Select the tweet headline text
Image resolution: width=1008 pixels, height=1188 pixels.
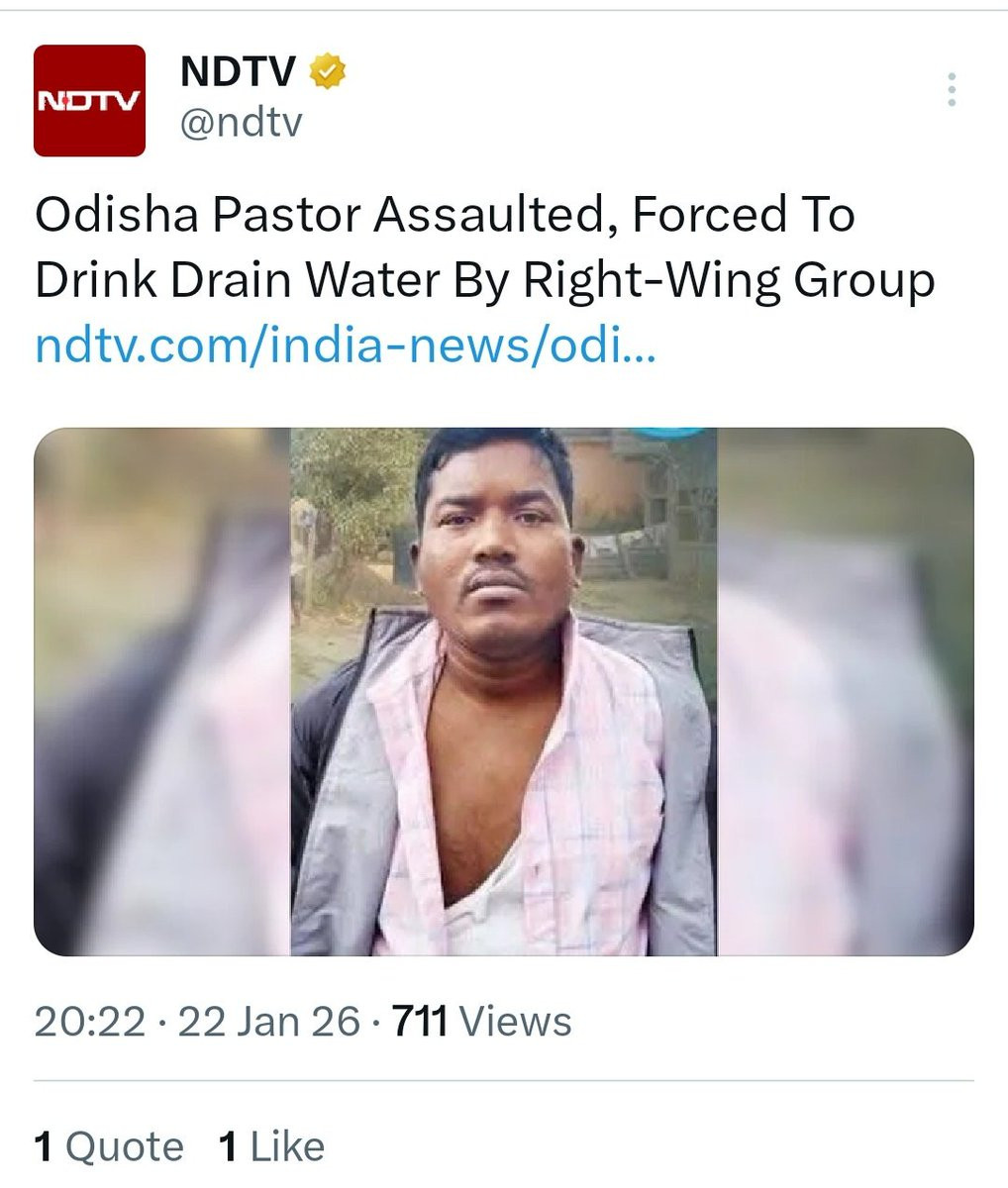tap(484, 247)
